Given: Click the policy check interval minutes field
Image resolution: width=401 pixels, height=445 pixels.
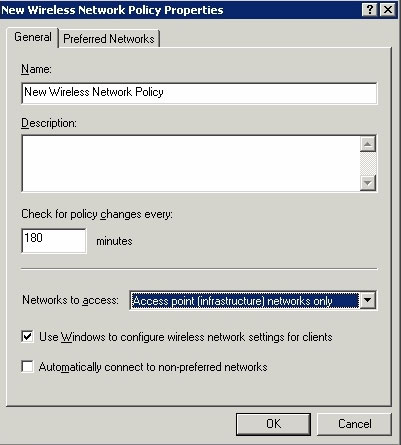Looking at the screenshot, I should pos(54,241).
